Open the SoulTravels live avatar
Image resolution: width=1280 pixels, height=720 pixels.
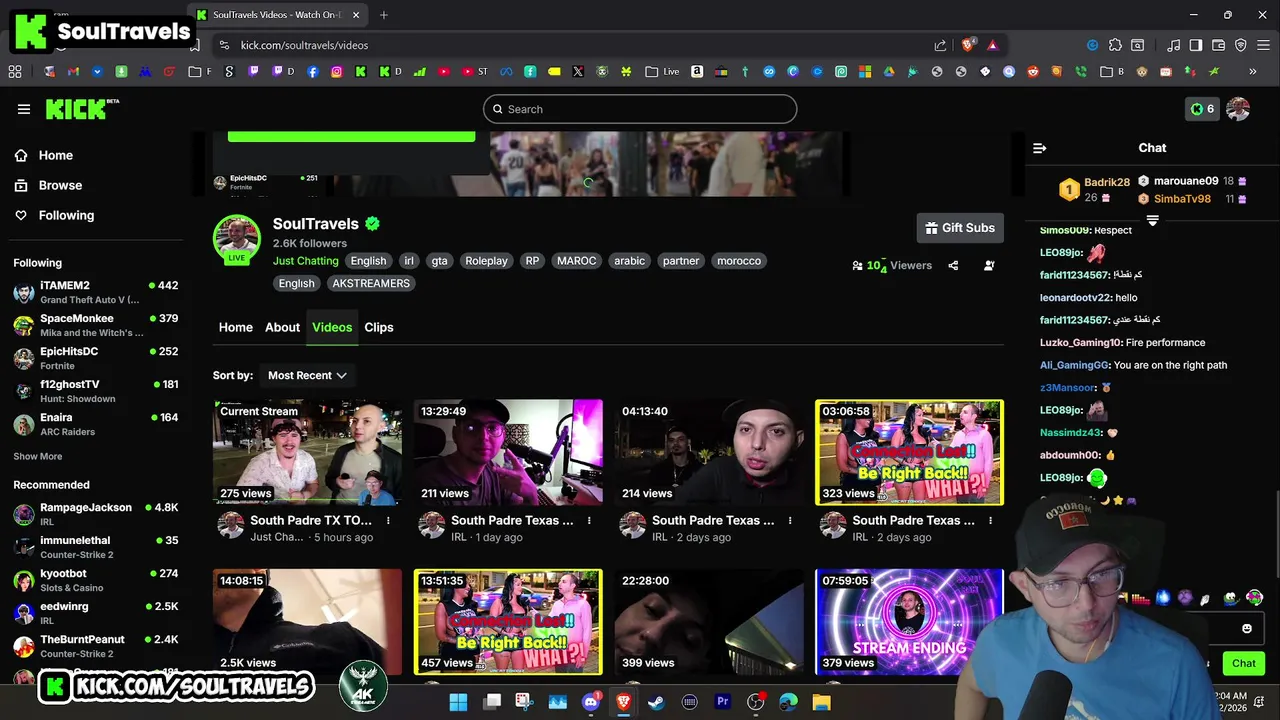pos(237,240)
